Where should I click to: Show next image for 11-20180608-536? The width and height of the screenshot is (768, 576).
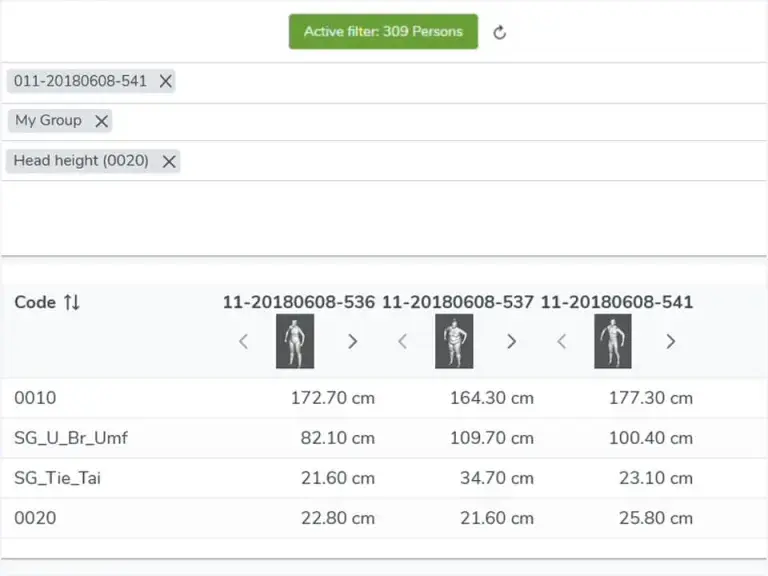352,341
